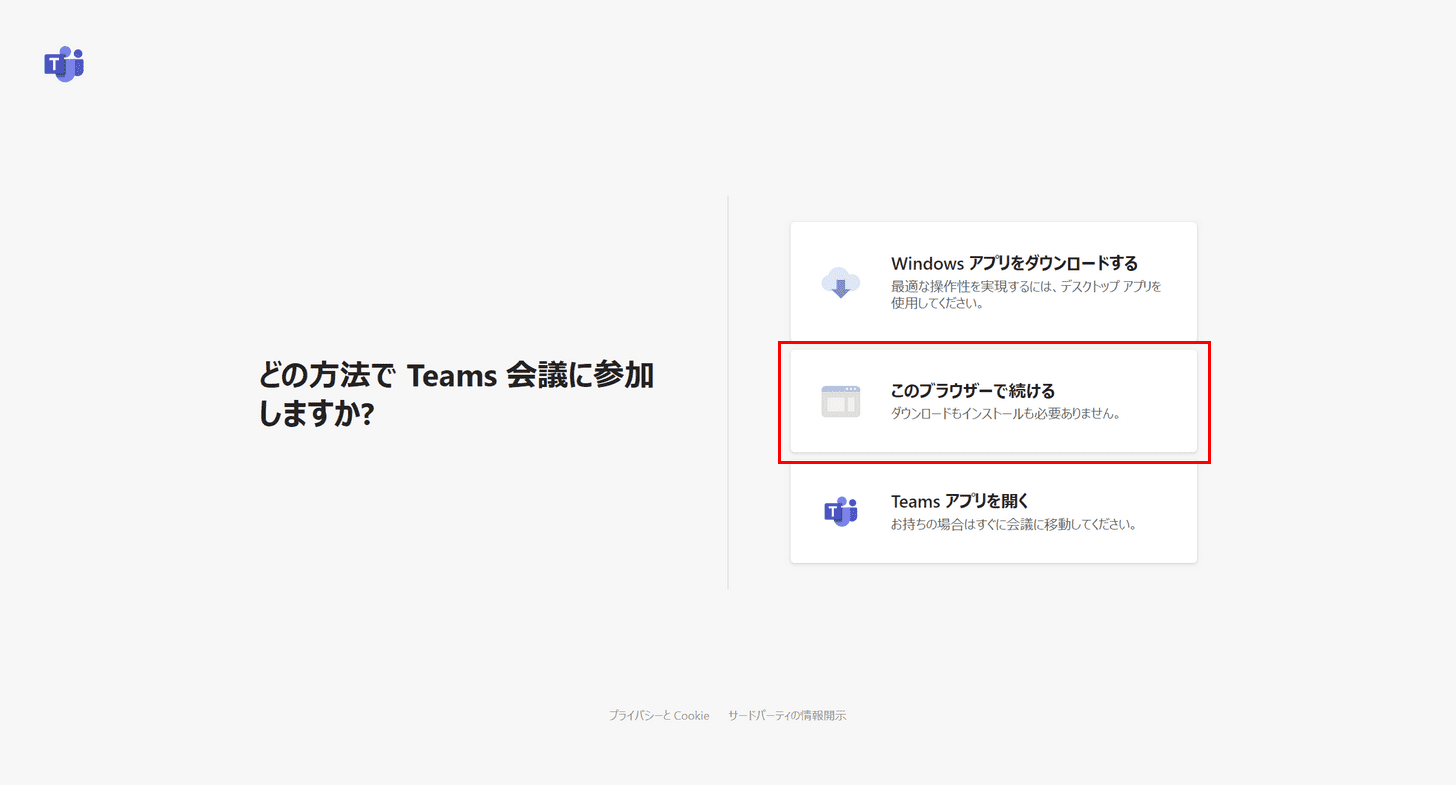Click text '最適な操作性を実現するには、デスクトップ アプリを'
This screenshot has height=785, width=1456.
[x=1026, y=286]
